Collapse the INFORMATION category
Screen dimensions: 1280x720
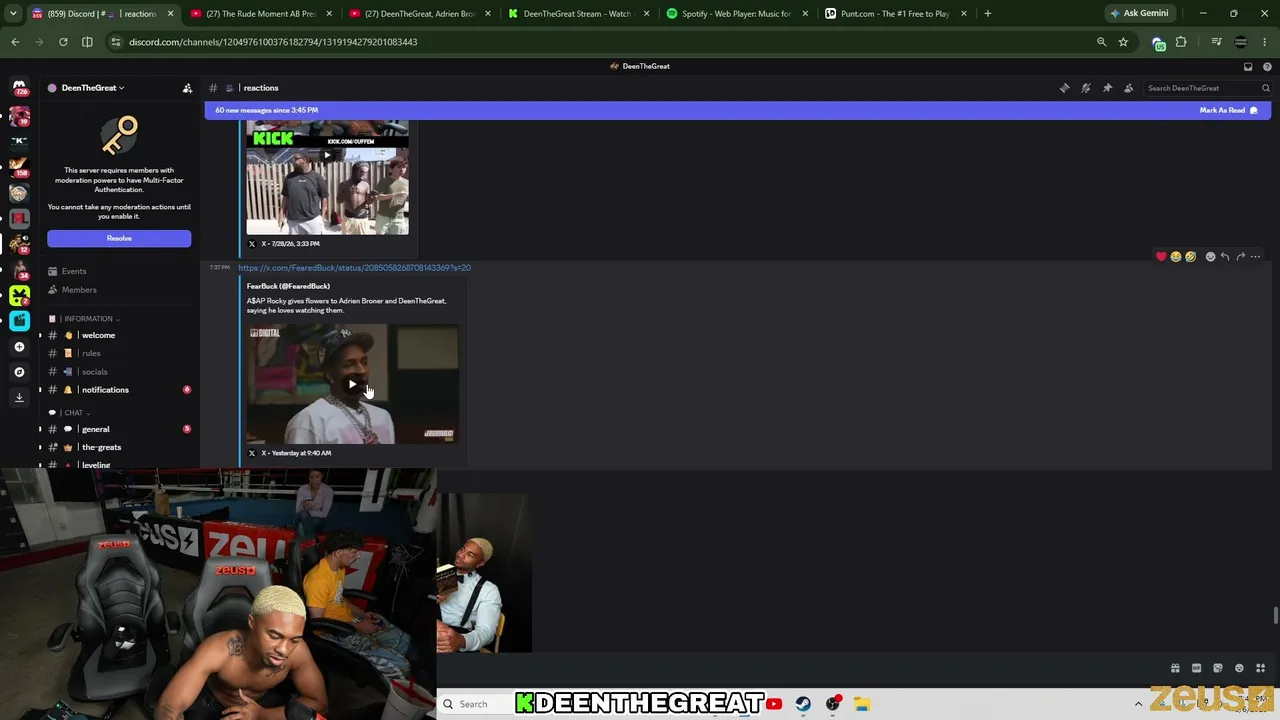pos(91,319)
